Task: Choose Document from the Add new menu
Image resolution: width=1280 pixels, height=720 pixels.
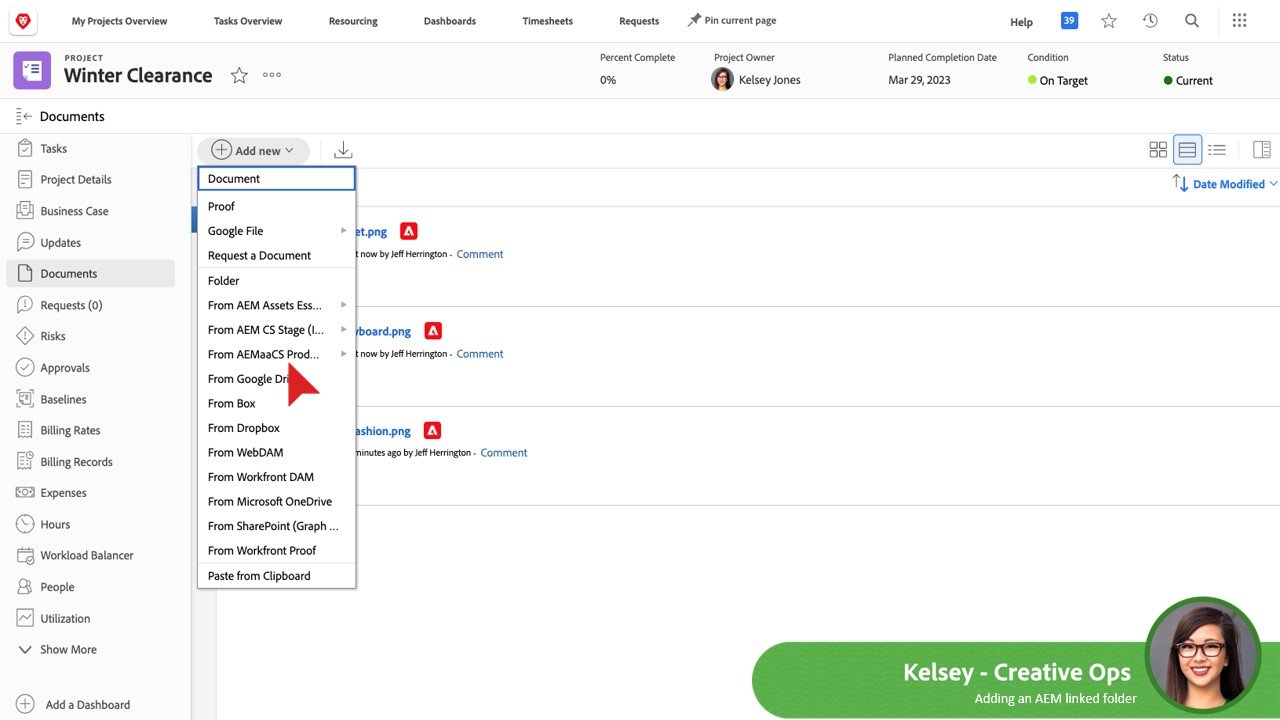Action: (276, 178)
